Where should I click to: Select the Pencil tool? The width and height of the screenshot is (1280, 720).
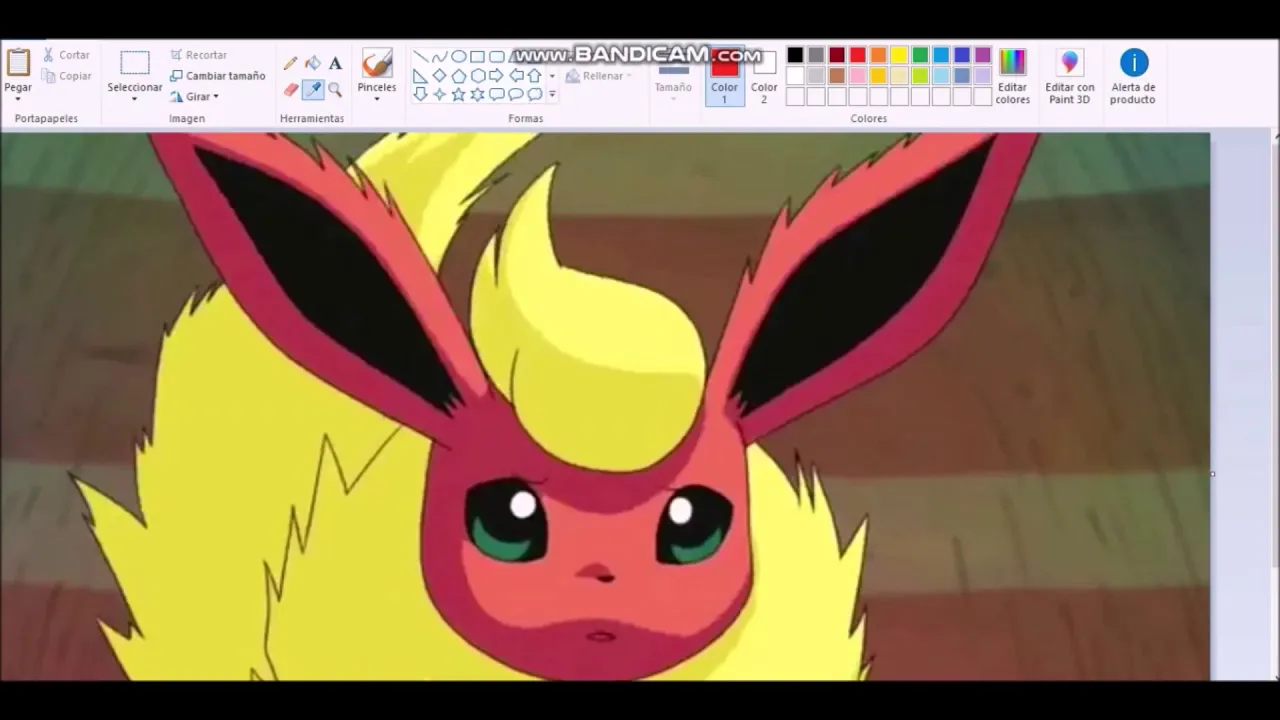(291, 63)
